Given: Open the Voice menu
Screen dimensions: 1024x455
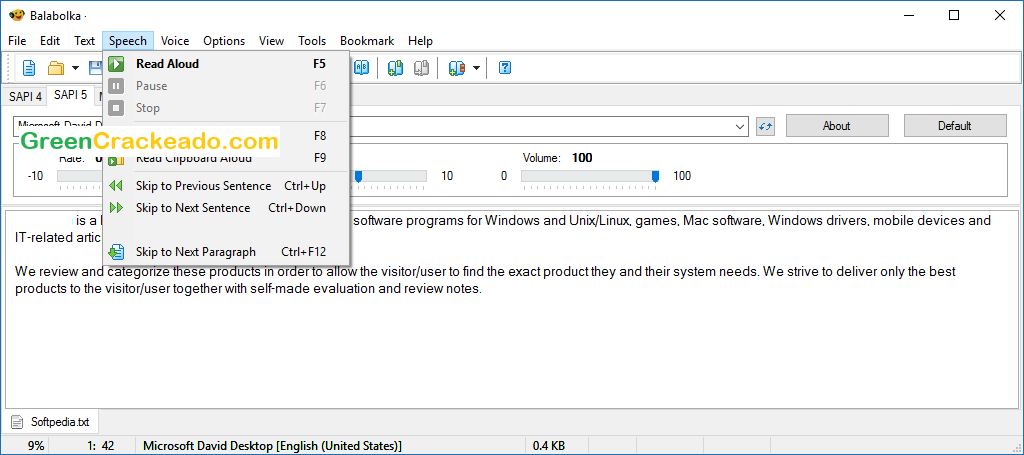Looking at the screenshot, I should [x=175, y=41].
